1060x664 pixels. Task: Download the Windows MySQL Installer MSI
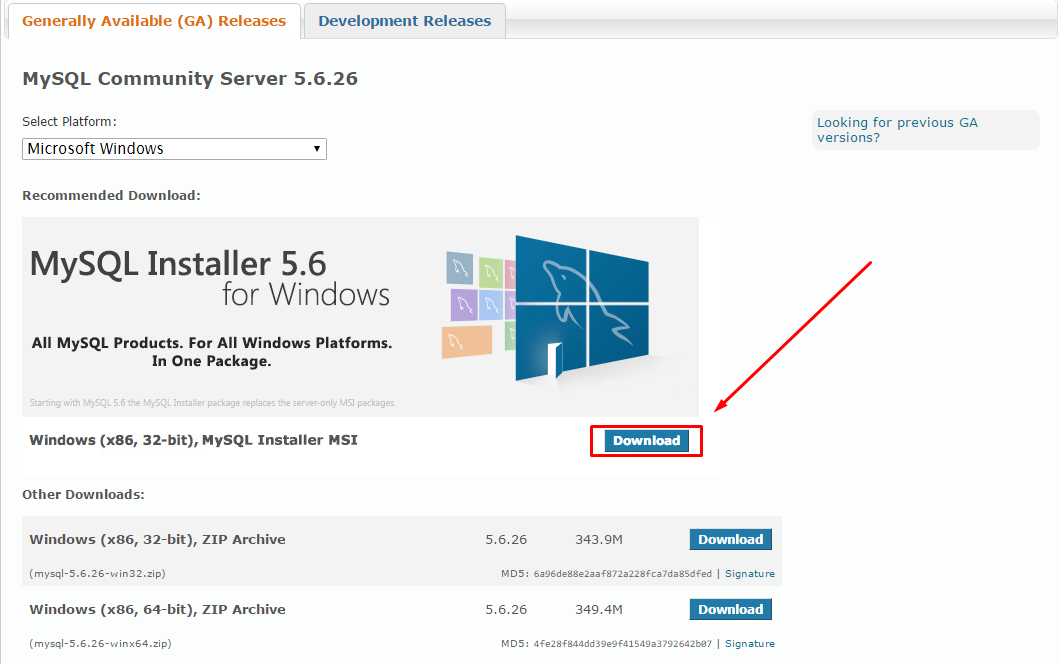click(646, 440)
